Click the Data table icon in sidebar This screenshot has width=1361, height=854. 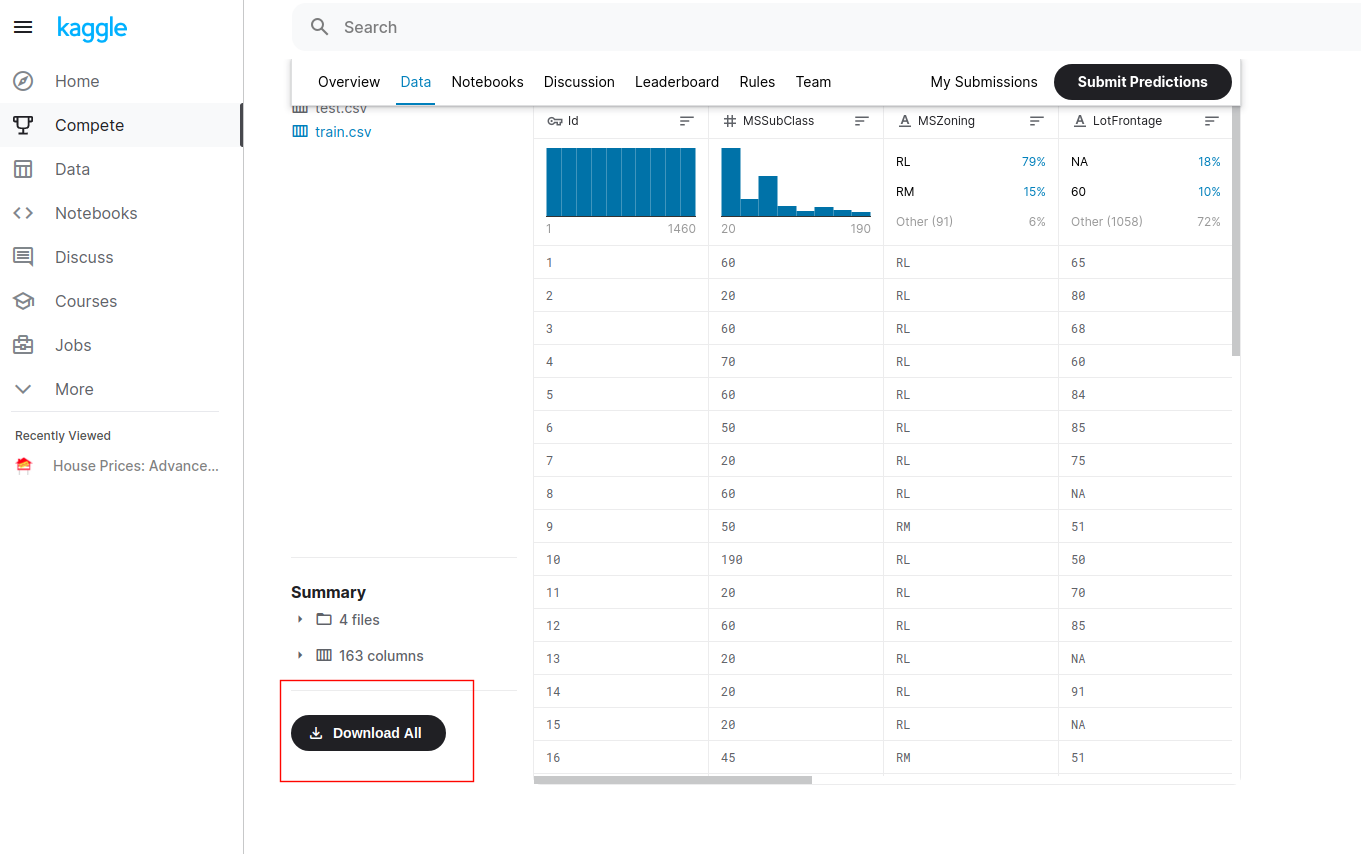click(x=23, y=169)
